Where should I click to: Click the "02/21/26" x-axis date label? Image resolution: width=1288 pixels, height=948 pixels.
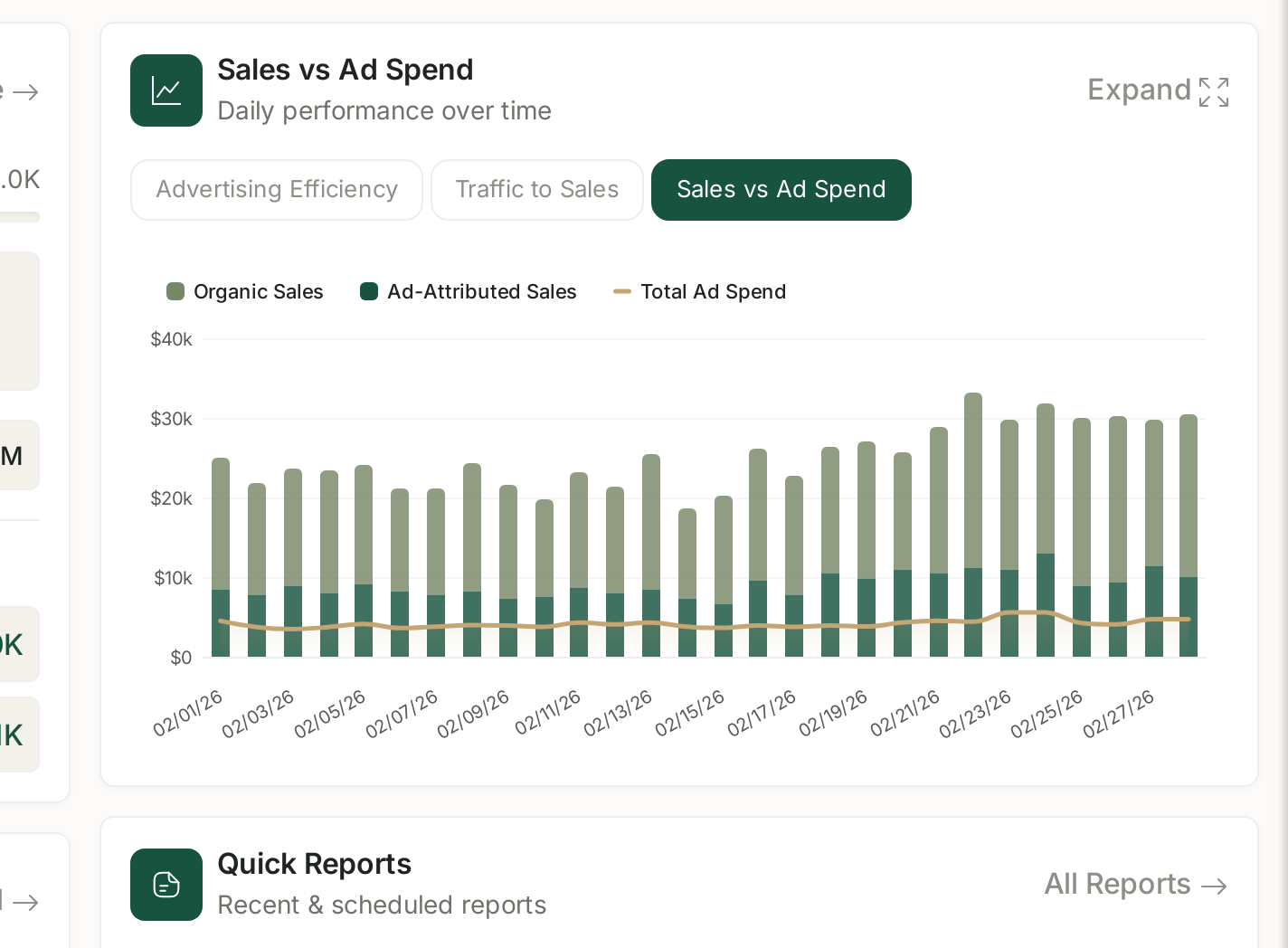906,714
